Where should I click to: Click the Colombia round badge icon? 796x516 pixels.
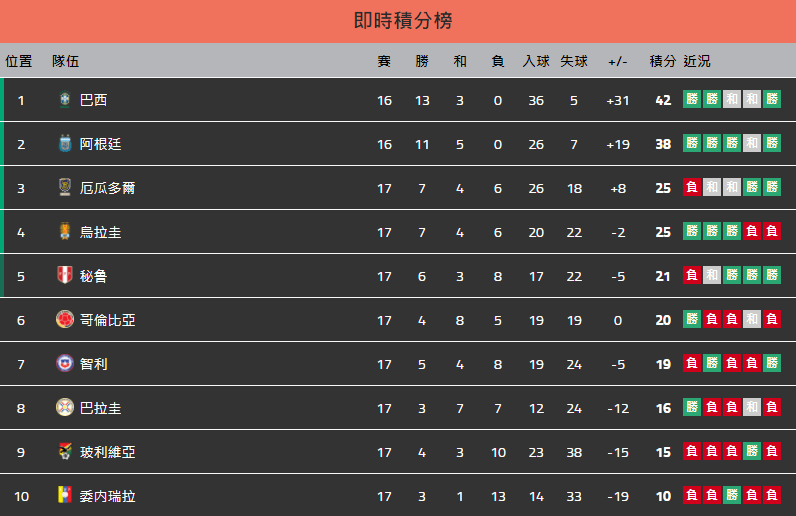click(64, 319)
